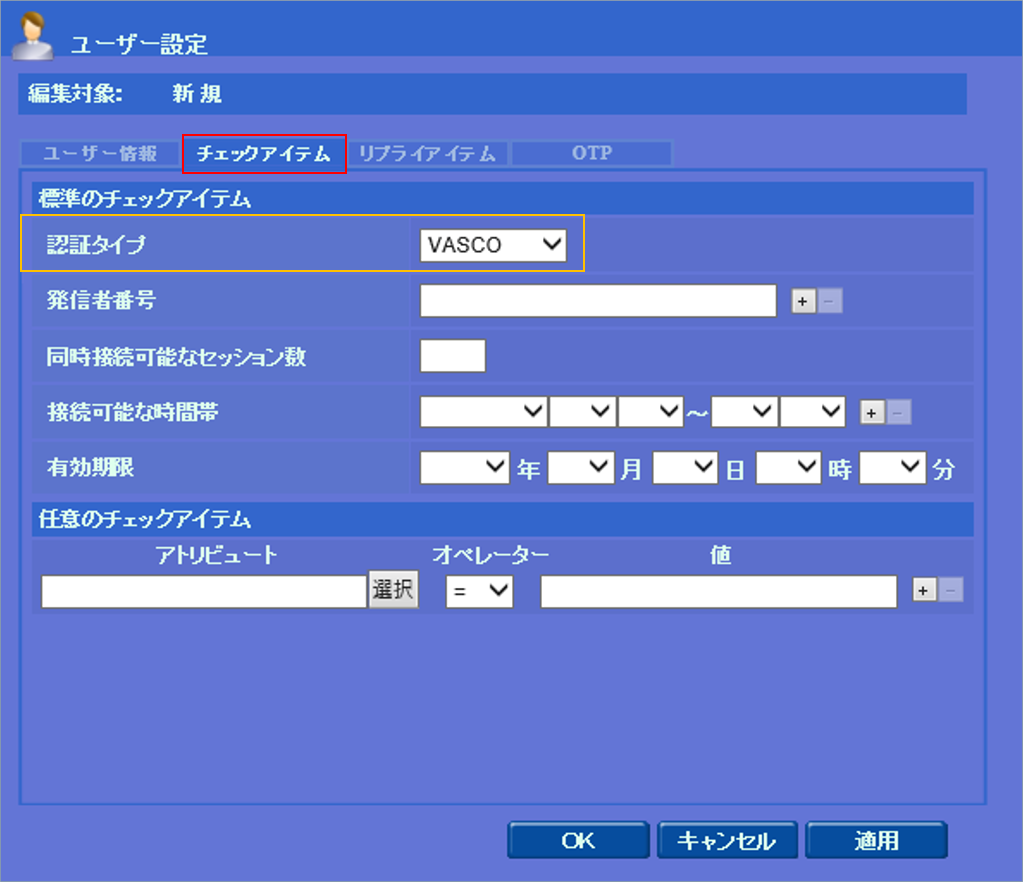This screenshot has height=882, width=1023.
Task: Focus the 発信者番号 text field
Action: [598, 301]
